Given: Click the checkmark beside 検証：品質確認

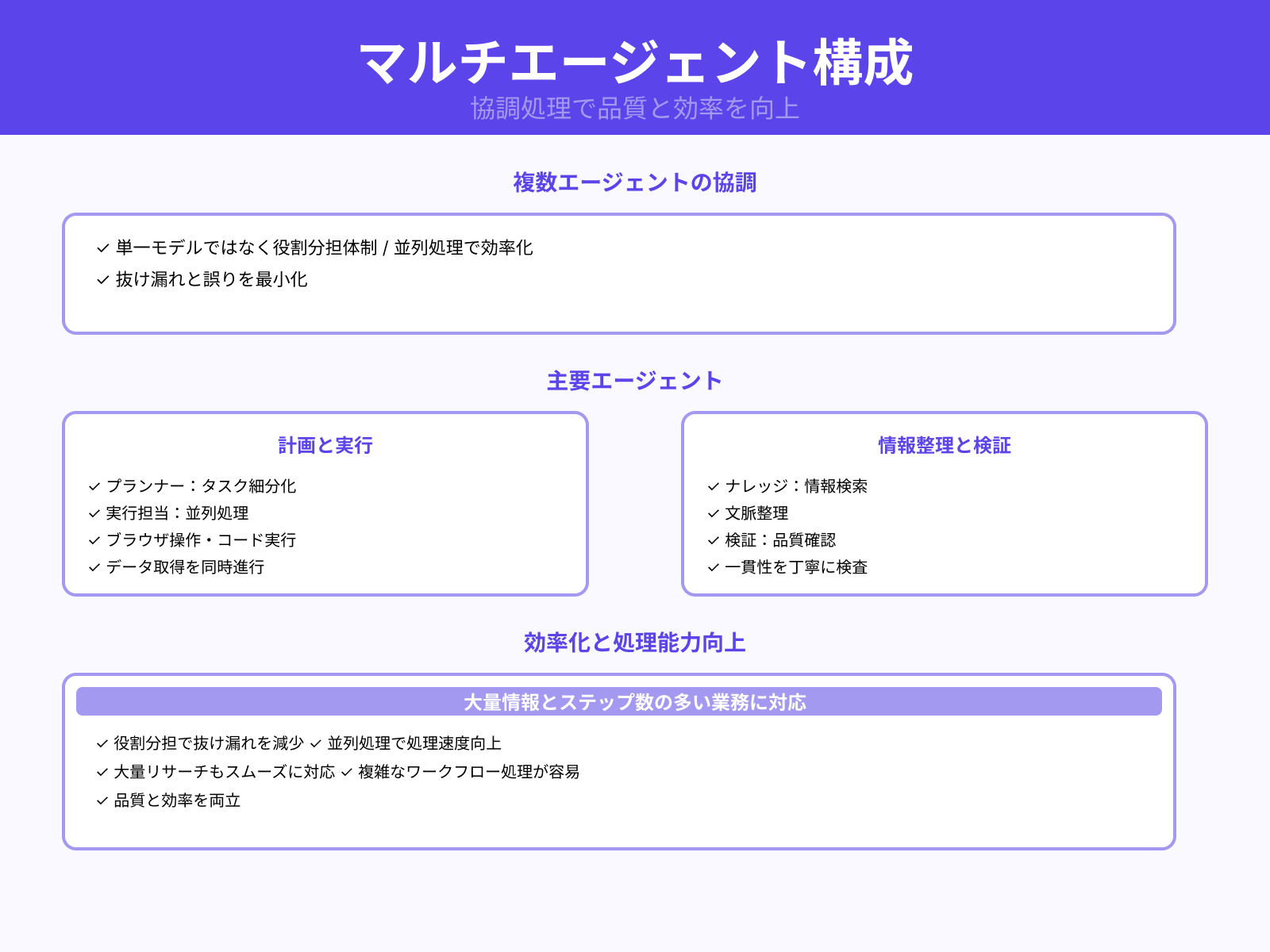Looking at the screenshot, I should (712, 540).
